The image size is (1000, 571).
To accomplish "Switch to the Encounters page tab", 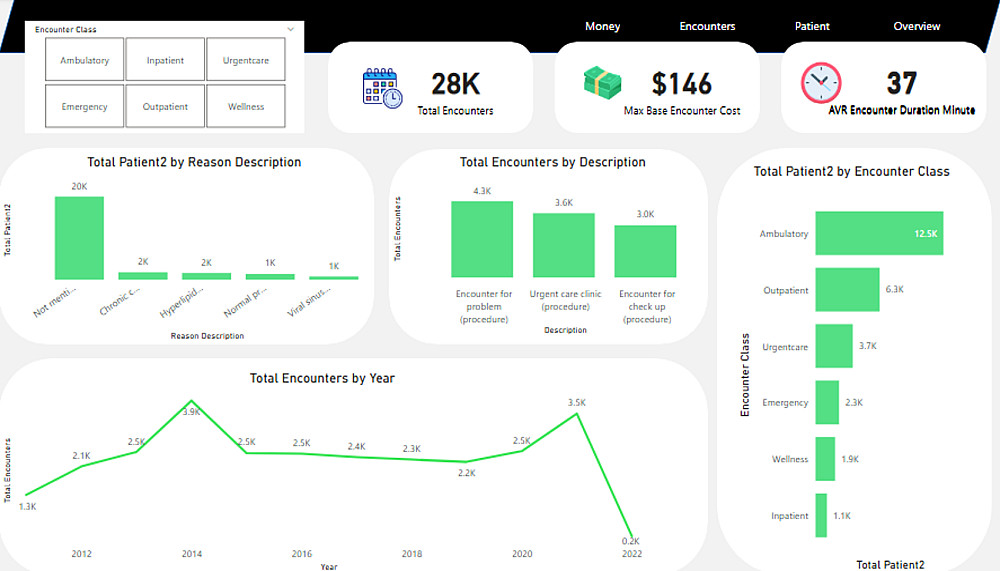I will tap(707, 26).
